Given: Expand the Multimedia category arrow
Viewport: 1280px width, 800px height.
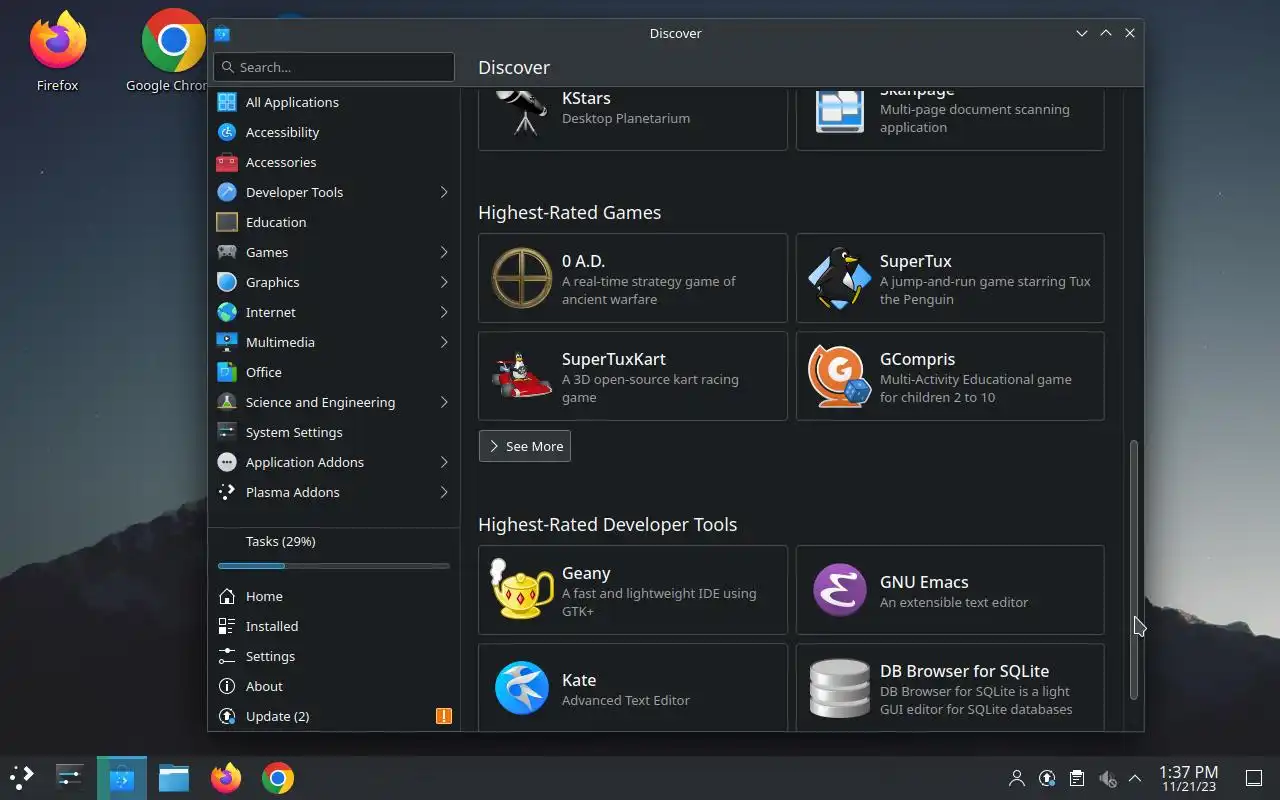Looking at the screenshot, I should tap(444, 342).
